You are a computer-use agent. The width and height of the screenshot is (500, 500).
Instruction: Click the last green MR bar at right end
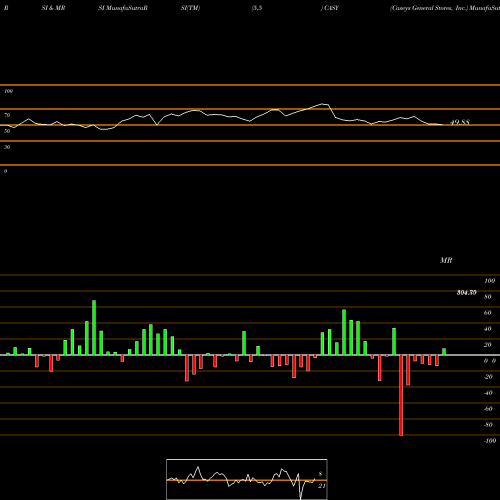click(444, 352)
